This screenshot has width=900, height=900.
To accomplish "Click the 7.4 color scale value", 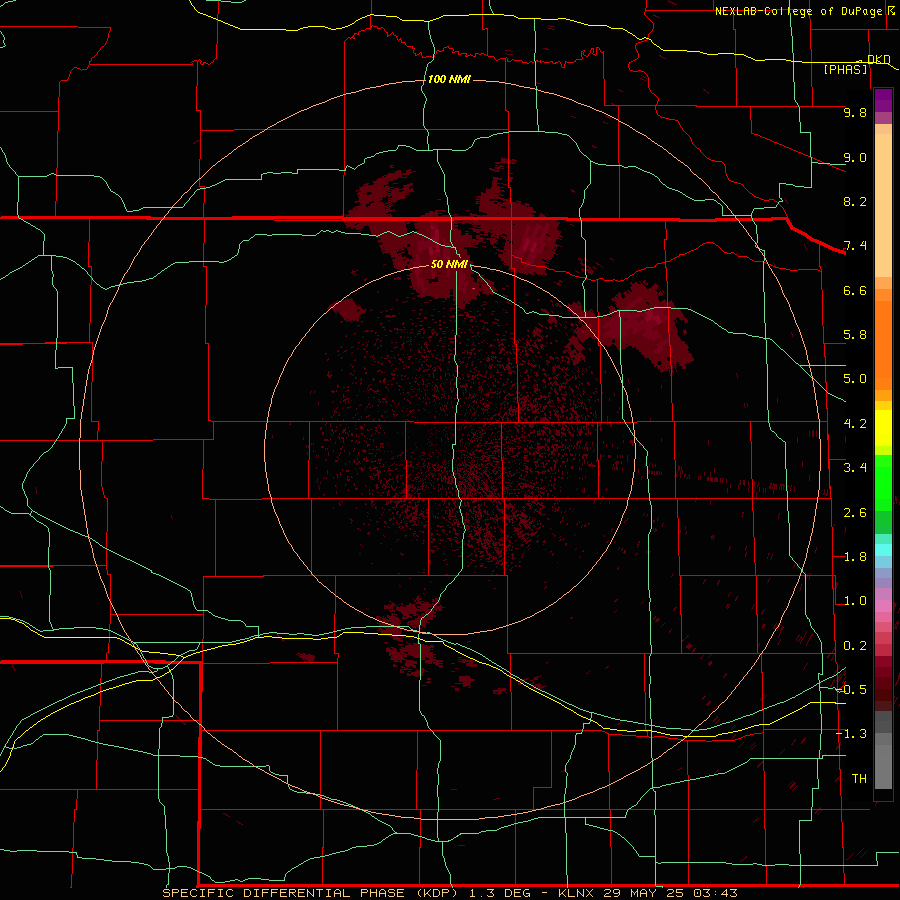I will pyautogui.click(x=855, y=246).
